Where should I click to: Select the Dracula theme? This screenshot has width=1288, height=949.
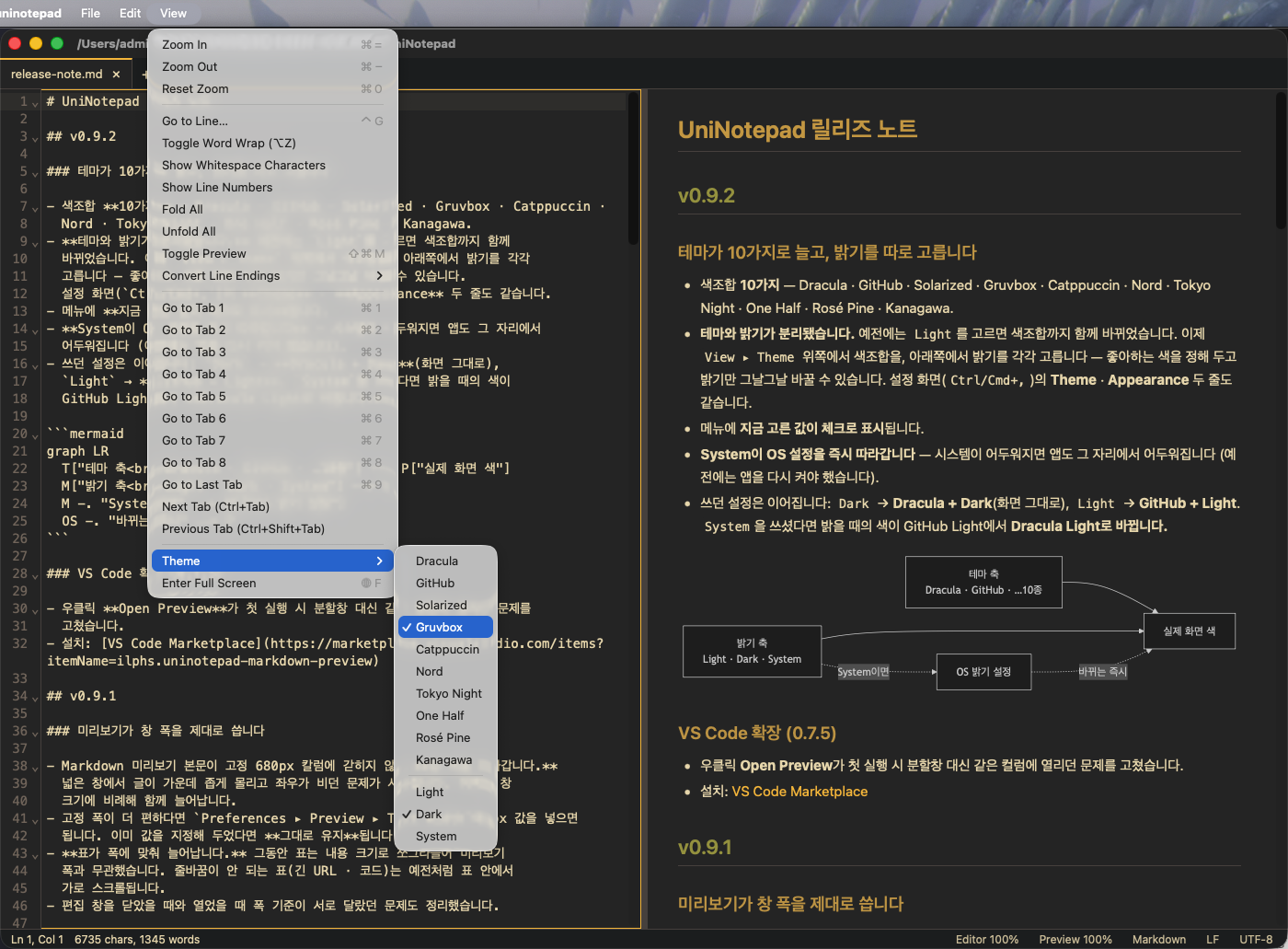pyautogui.click(x=445, y=561)
